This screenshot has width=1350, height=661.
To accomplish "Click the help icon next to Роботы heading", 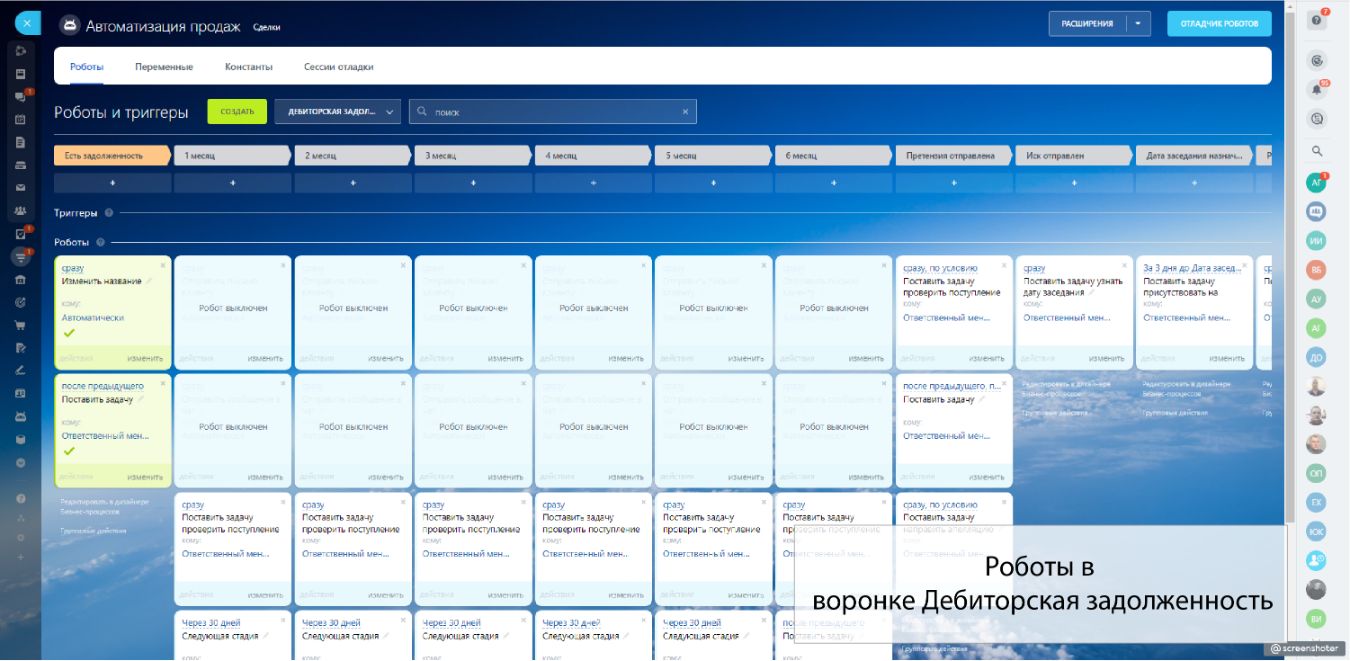I will tap(101, 243).
